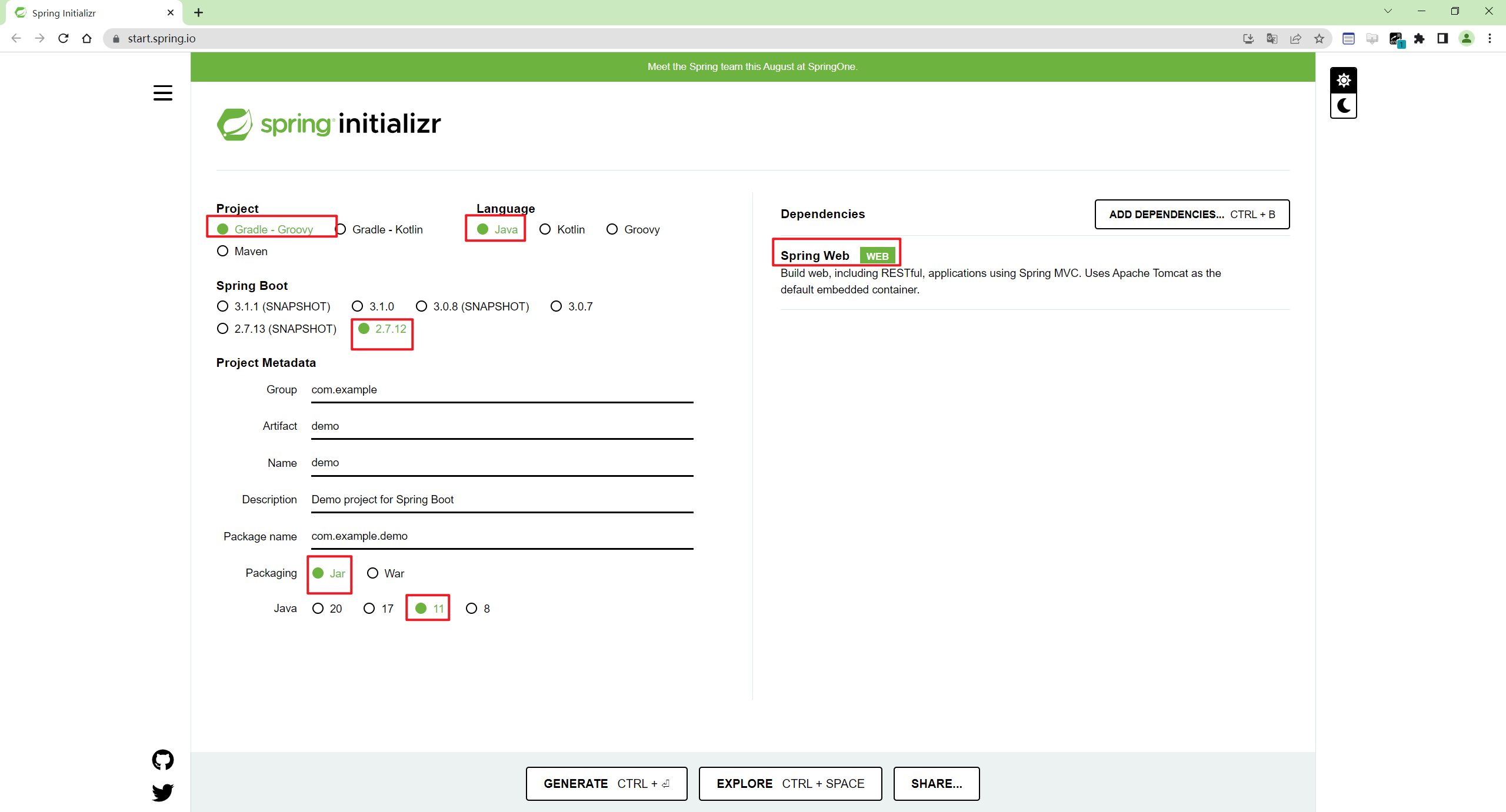Select Spring Boot 3.0.7

(x=572, y=306)
